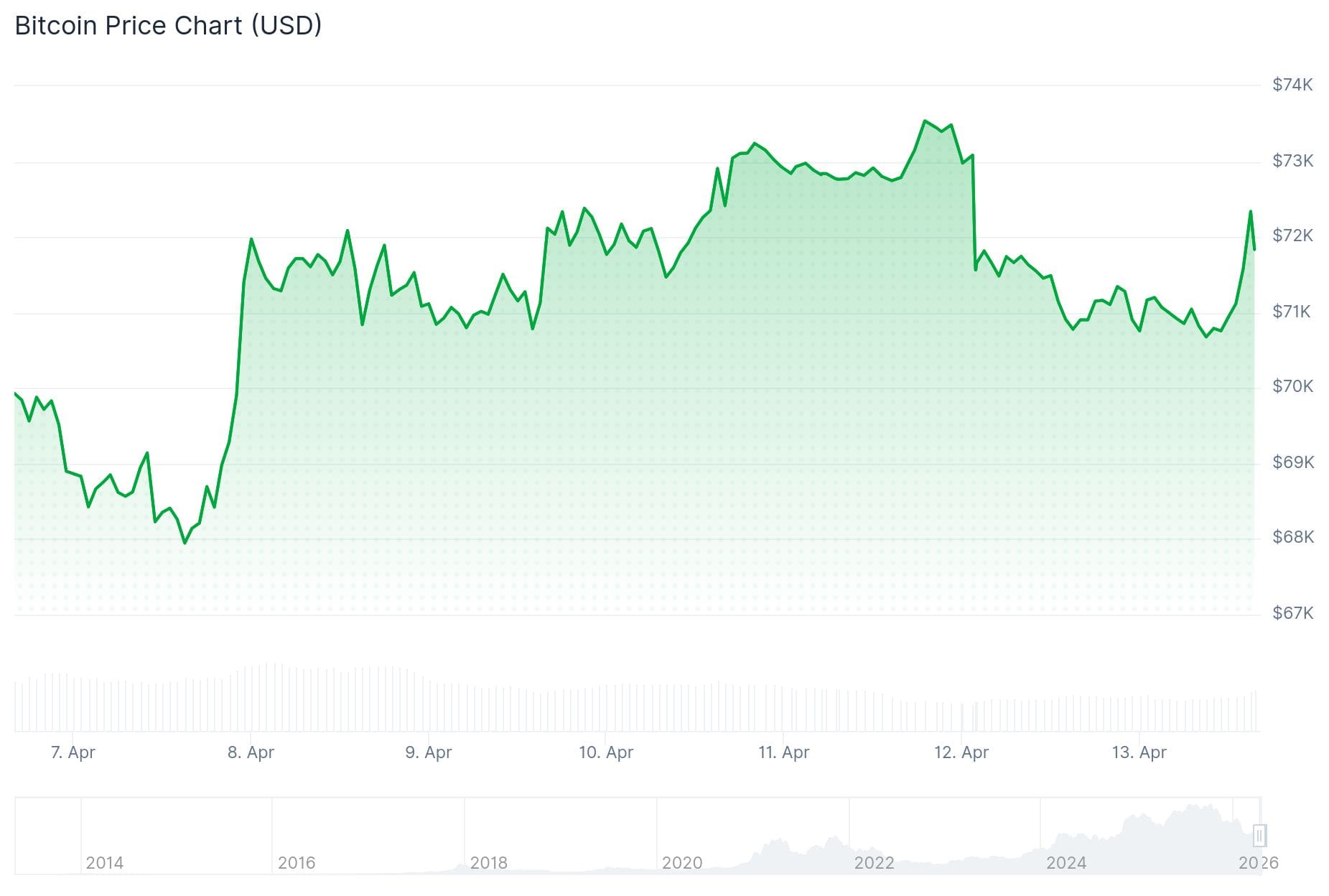Screen dimensions: 1329x896
Task: Click the $74K price axis label
Action: click(x=1292, y=85)
